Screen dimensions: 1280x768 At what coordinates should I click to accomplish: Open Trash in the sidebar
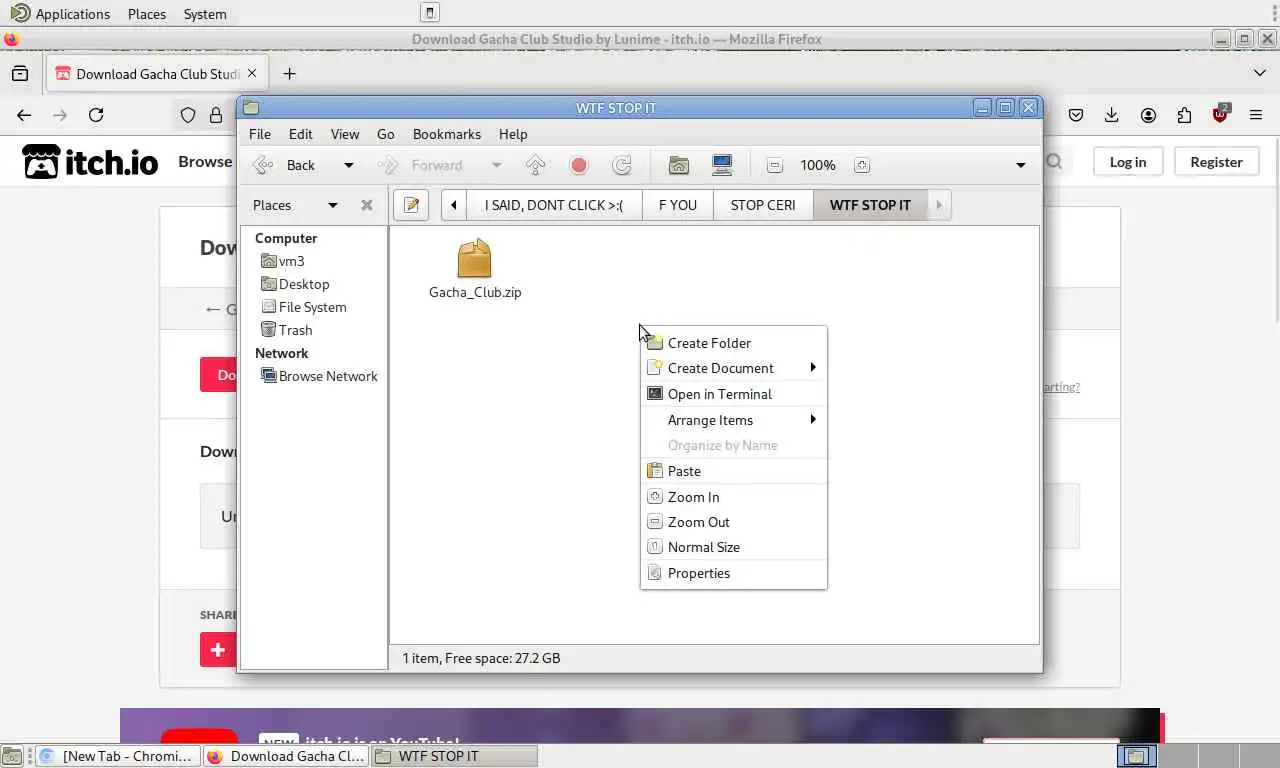tap(286, 330)
